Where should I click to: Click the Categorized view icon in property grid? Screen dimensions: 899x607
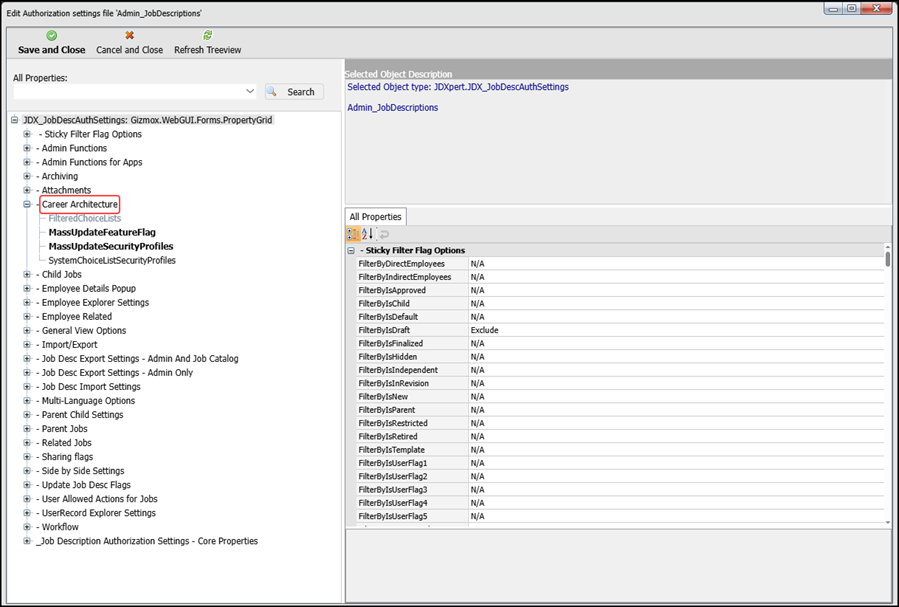353,234
